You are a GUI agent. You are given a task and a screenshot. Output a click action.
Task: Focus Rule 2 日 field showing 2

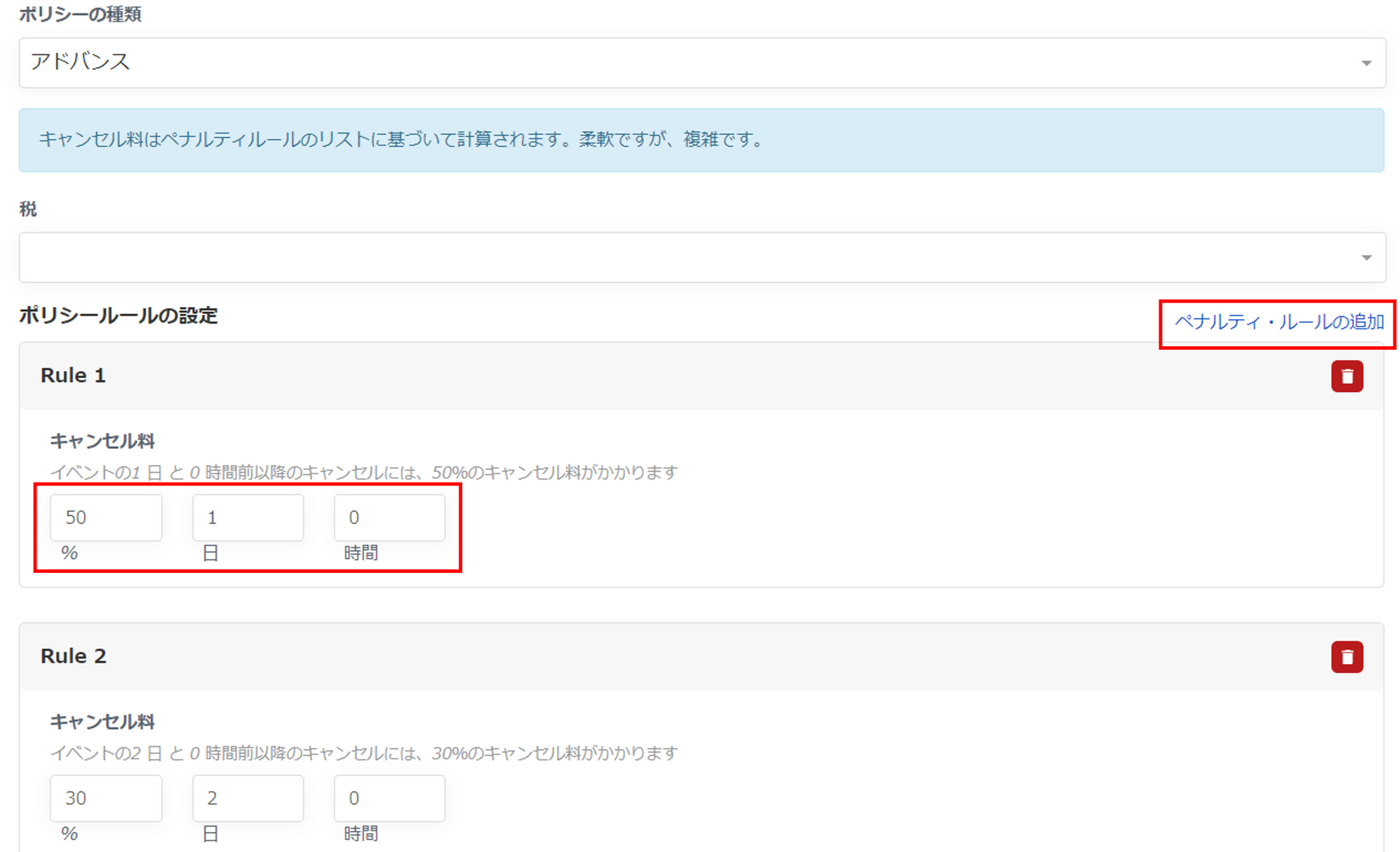(x=247, y=798)
